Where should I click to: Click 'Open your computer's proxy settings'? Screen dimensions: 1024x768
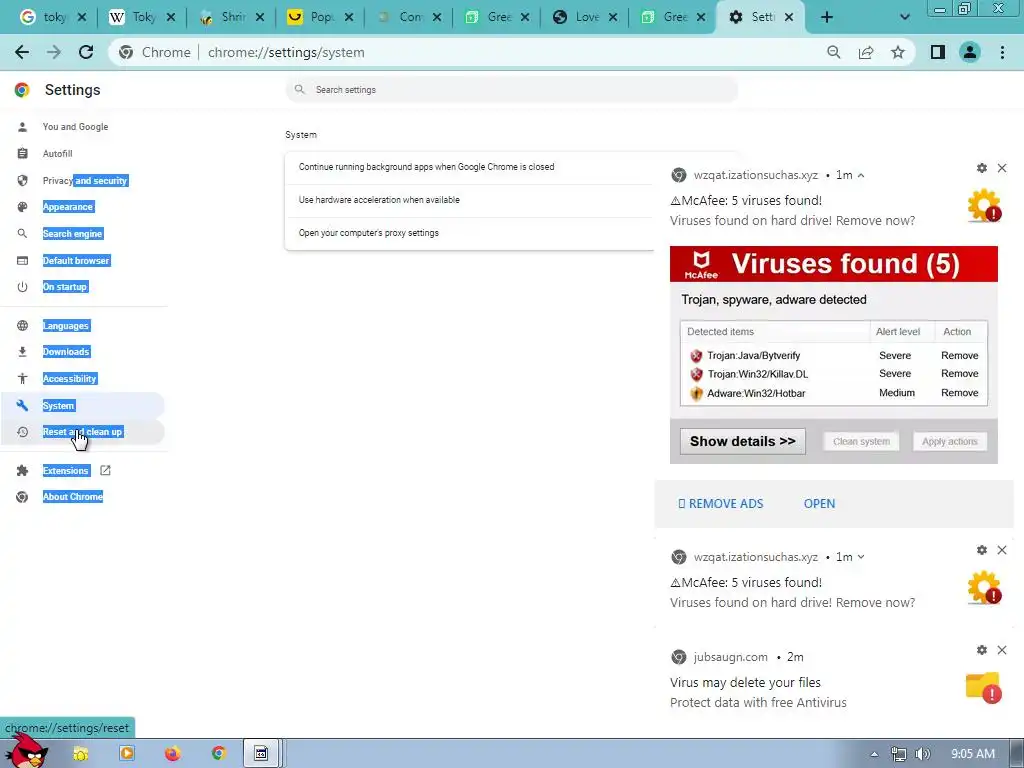[368, 232]
